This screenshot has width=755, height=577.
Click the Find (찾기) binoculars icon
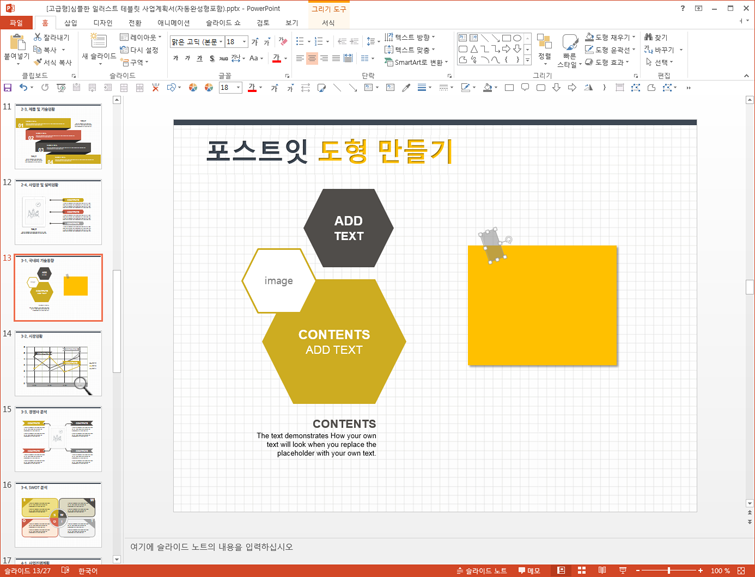click(649, 37)
